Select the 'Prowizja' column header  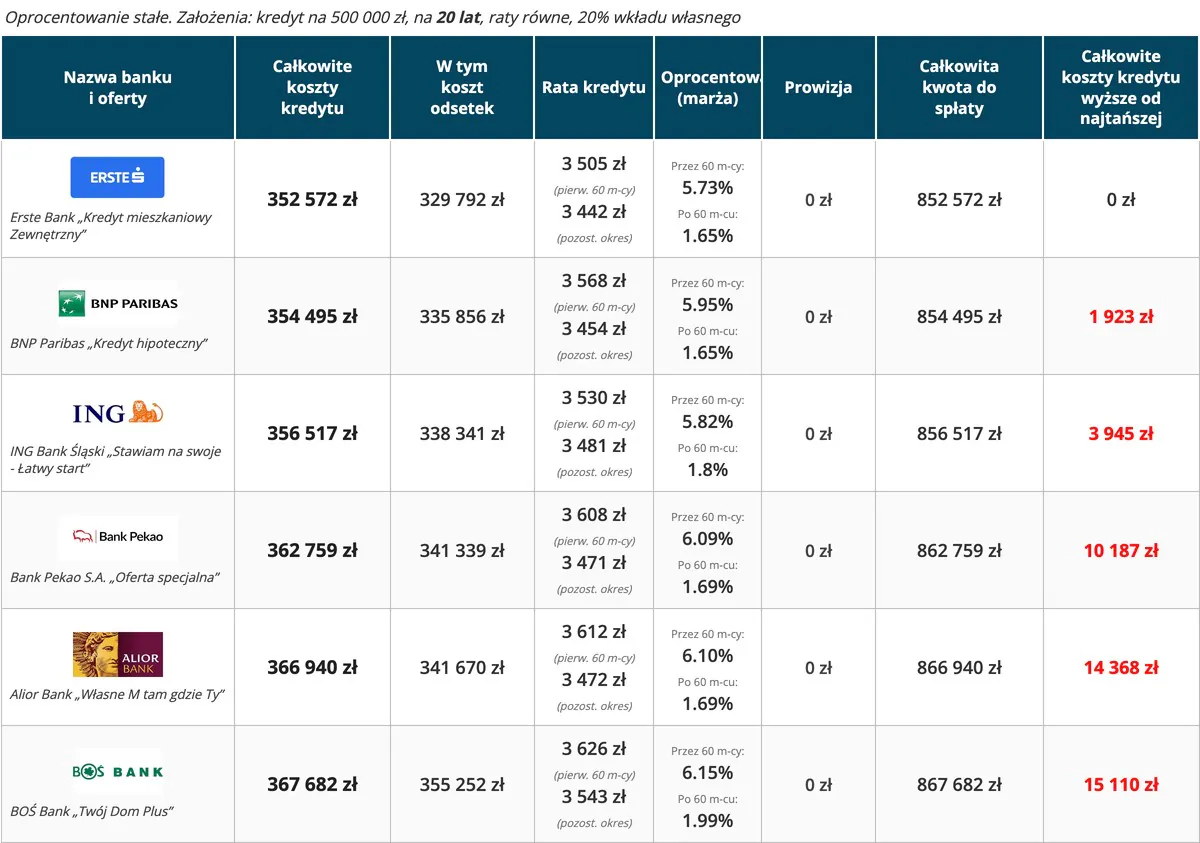818,88
